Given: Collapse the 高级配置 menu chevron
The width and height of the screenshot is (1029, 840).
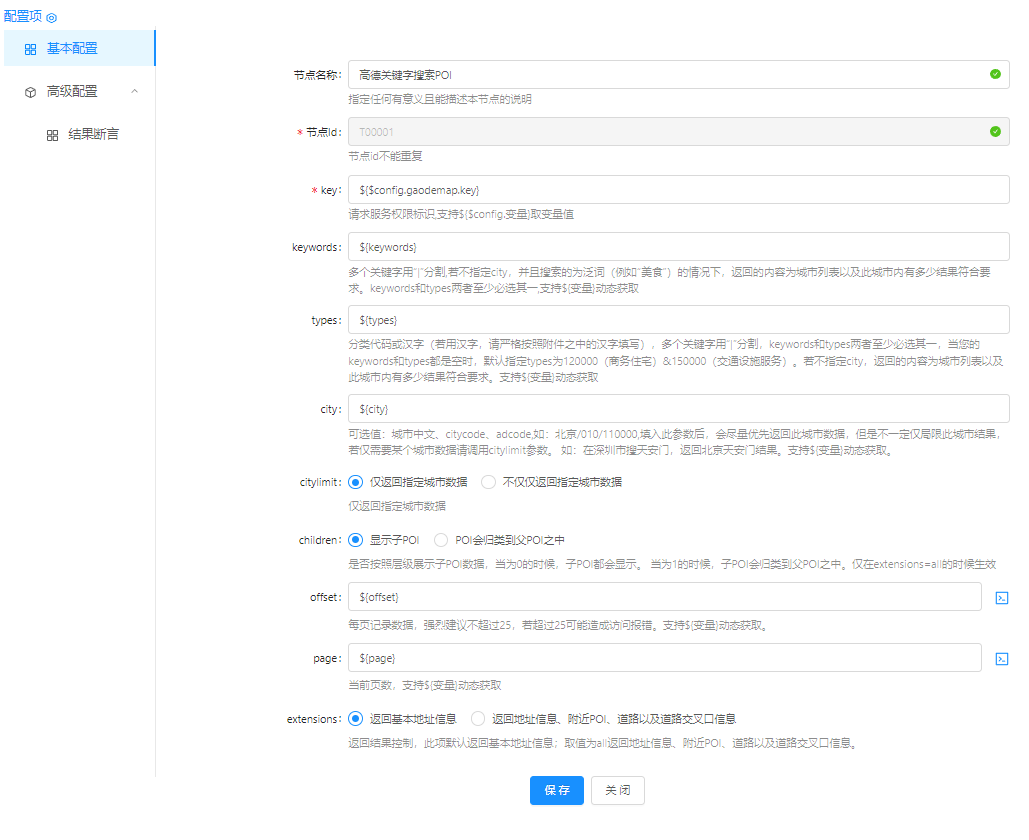Looking at the screenshot, I should click(x=135, y=92).
